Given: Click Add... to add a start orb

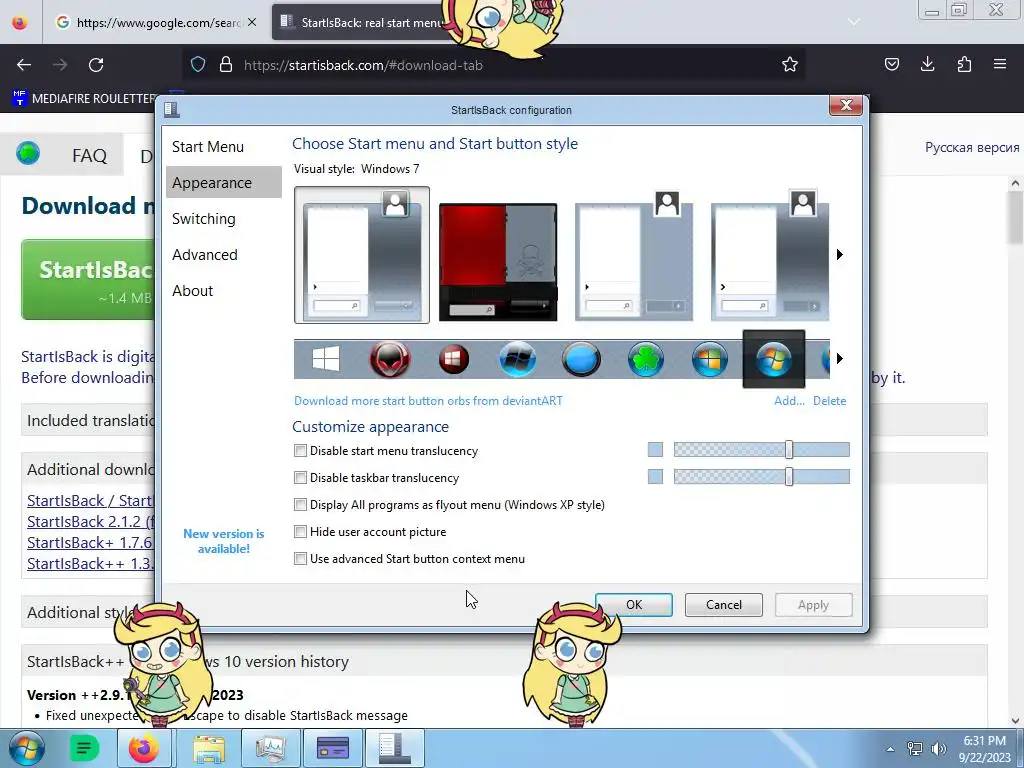Looking at the screenshot, I should pos(789,401).
